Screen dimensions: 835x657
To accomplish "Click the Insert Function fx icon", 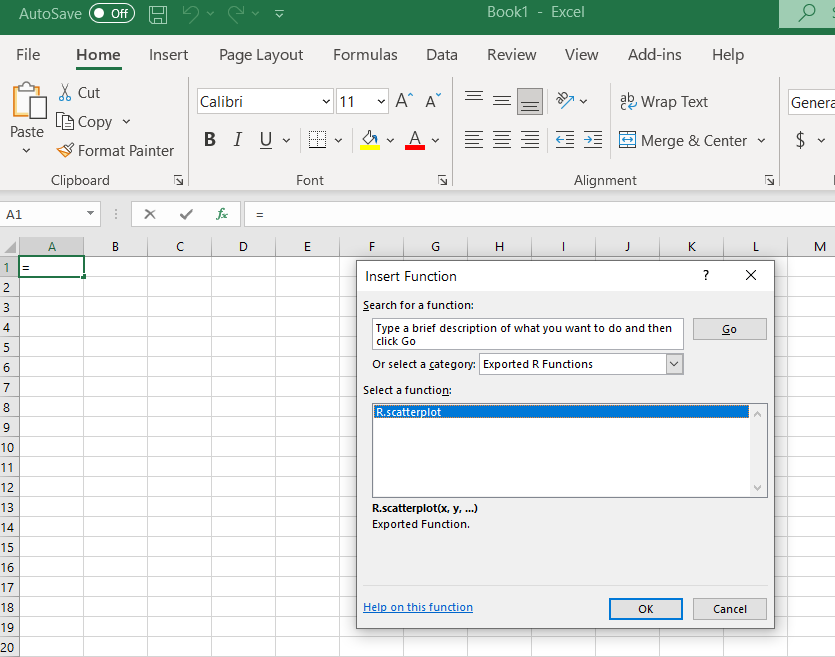I will (222, 214).
